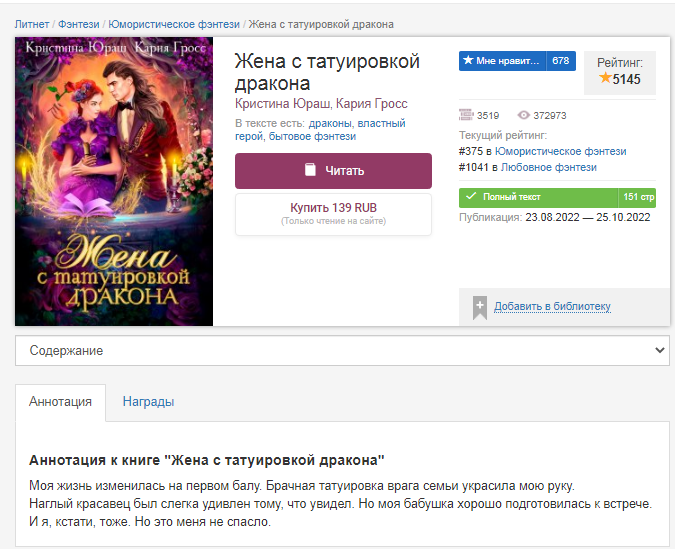Click the eye views icon beside 372973
Viewport: 675px width, 549px height.
[x=523, y=115]
